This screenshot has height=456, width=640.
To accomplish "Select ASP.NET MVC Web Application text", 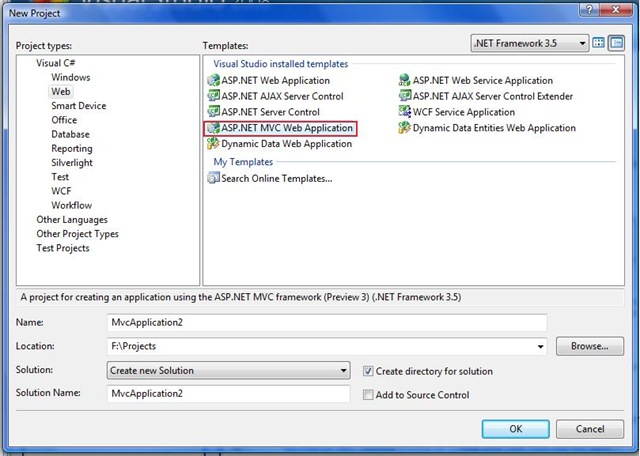I will coord(287,128).
